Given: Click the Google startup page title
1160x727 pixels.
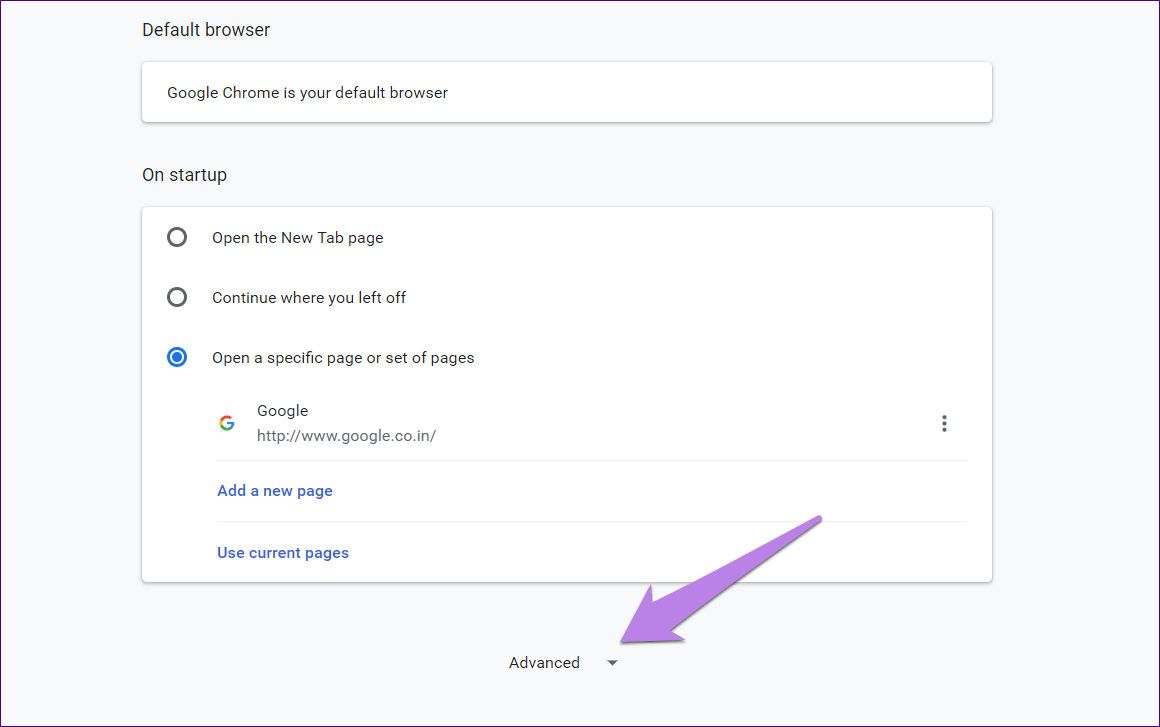Looking at the screenshot, I should 283,411.
